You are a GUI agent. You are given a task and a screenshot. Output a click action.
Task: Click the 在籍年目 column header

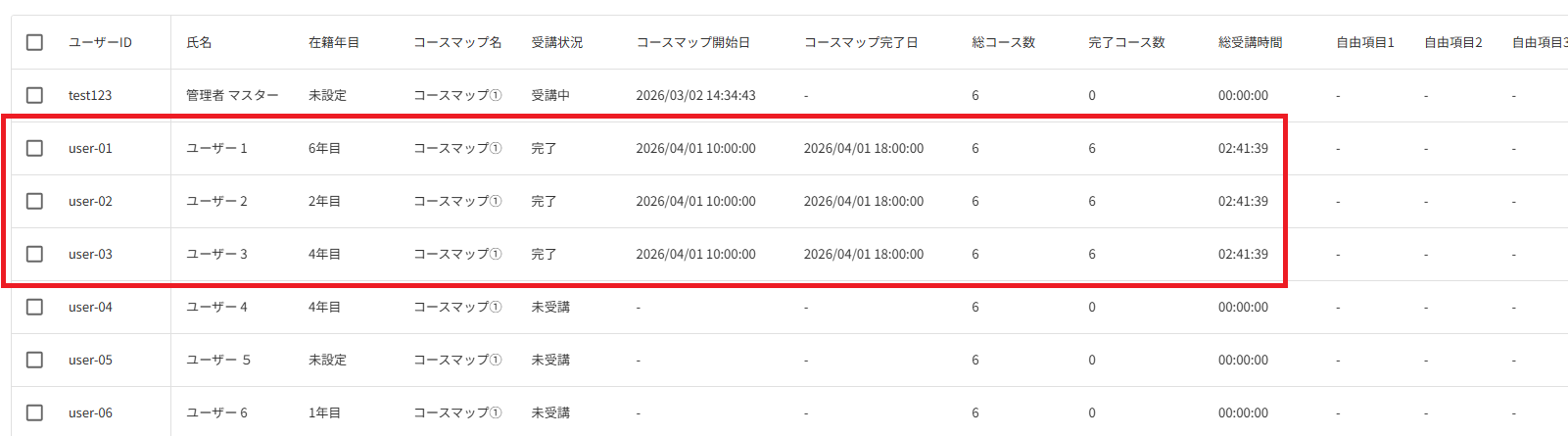tap(334, 42)
